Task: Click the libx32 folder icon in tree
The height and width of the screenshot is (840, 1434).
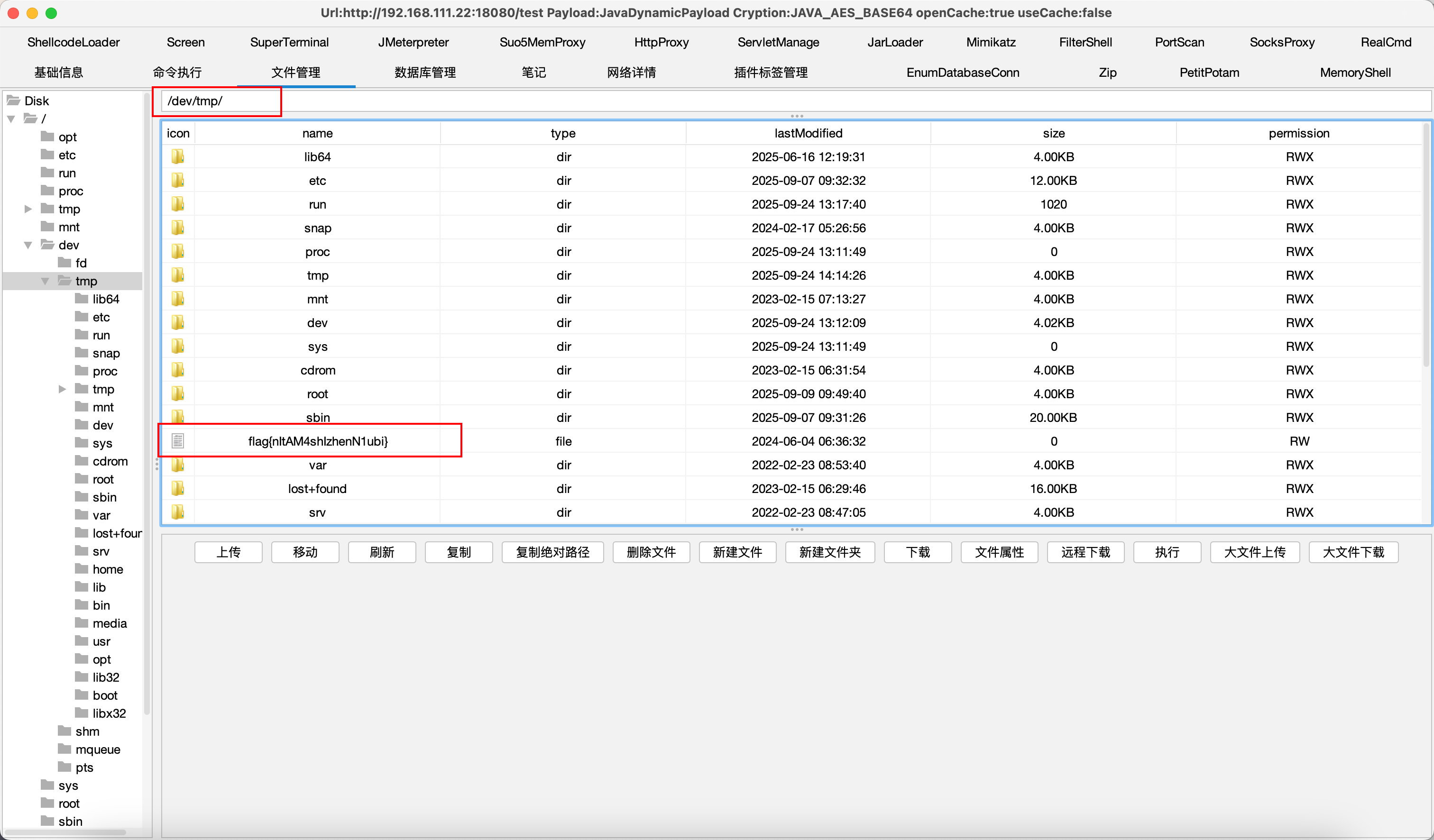Action: coord(82,712)
